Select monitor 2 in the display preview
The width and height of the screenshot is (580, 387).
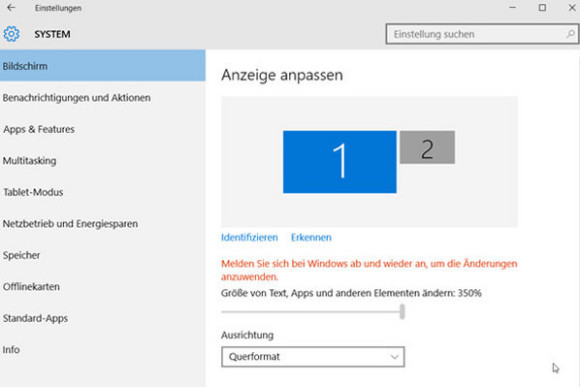click(427, 147)
